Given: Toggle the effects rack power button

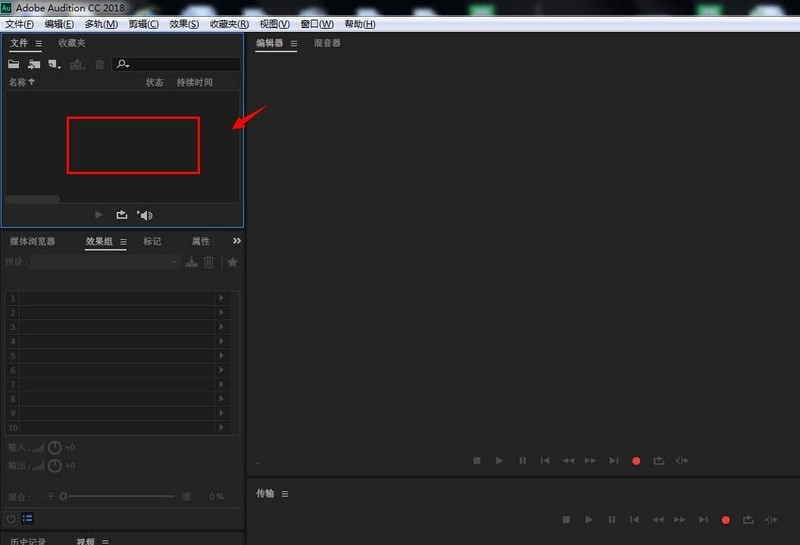Looking at the screenshot, I should click(x=11, y=518).
